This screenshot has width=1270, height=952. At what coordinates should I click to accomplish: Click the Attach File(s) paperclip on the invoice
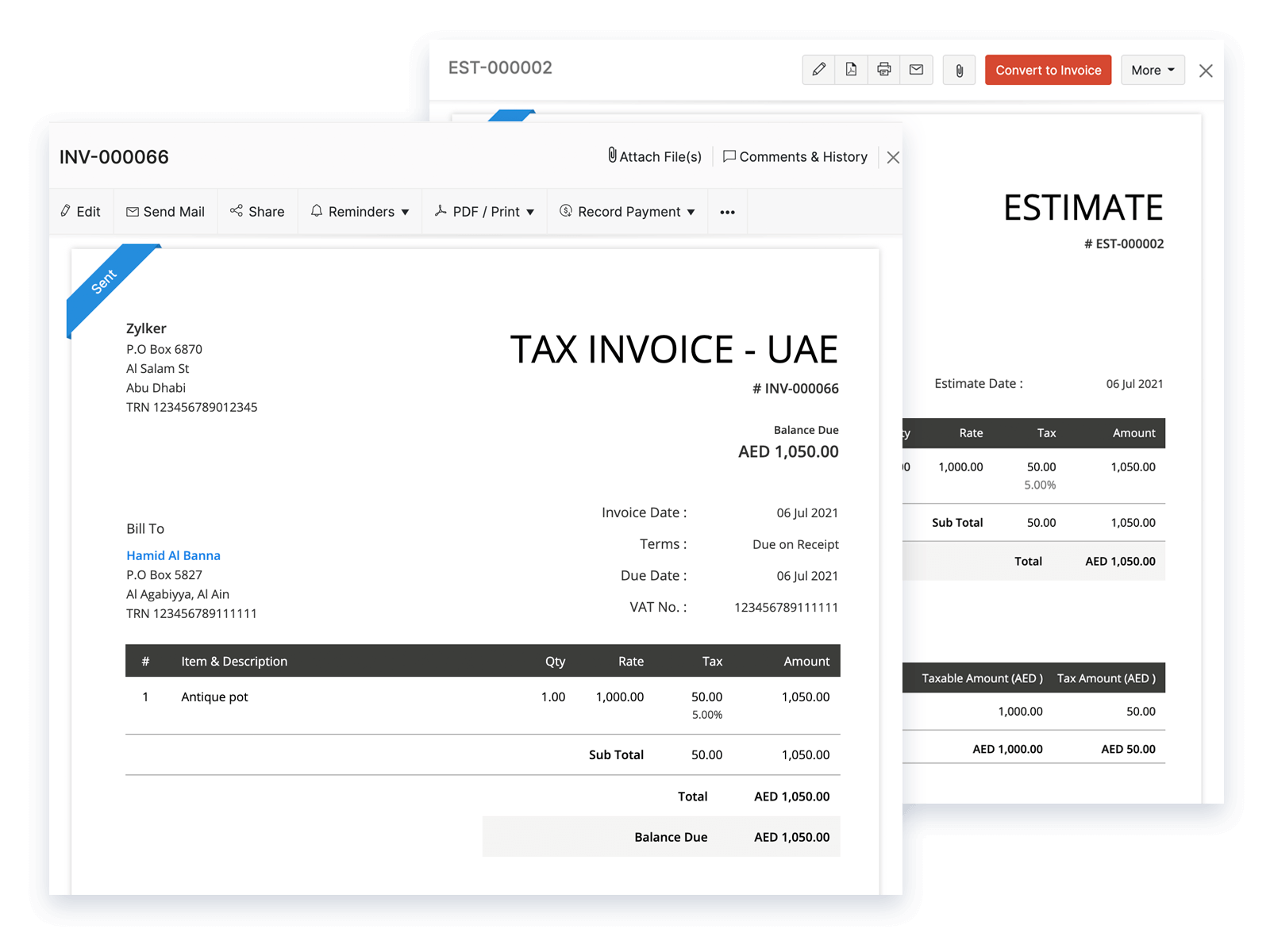[x=653, y=156]
